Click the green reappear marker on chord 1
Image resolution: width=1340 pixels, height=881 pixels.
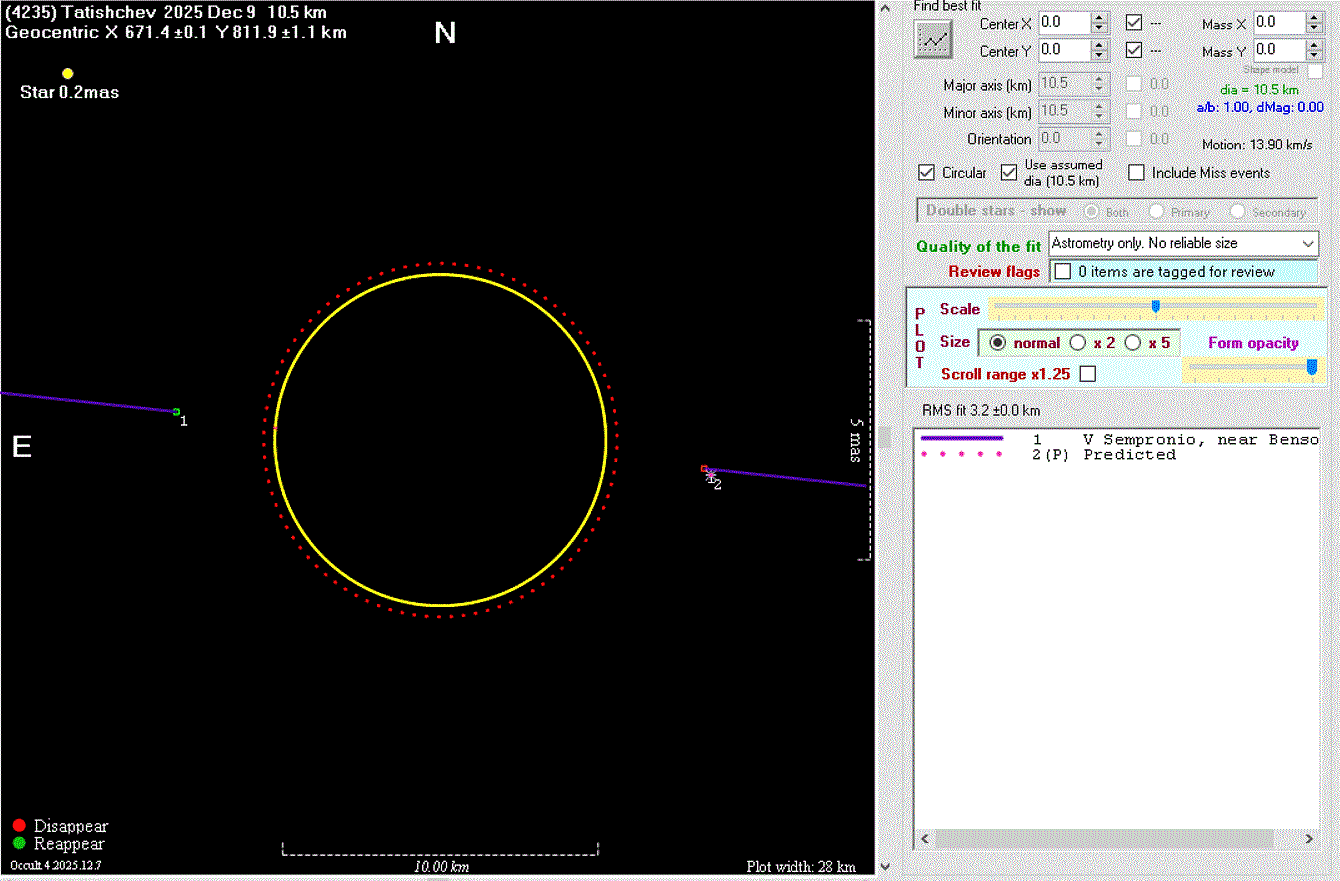(x=176, y=411)
